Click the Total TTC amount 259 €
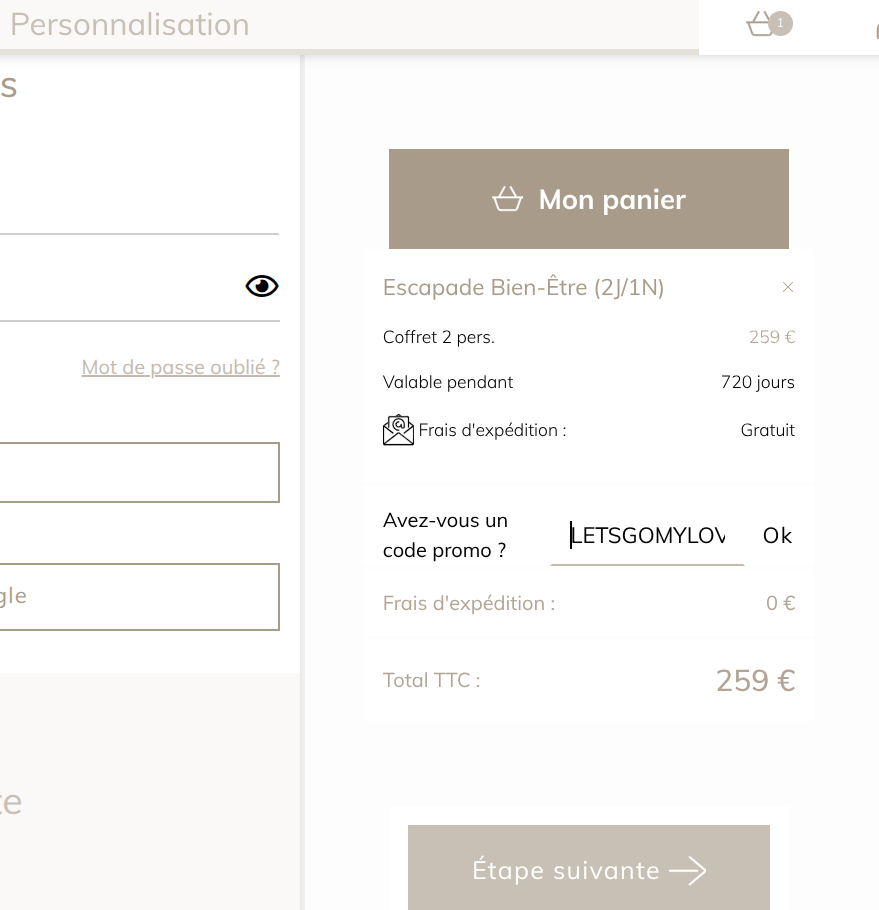 click(x=755, y=681)
